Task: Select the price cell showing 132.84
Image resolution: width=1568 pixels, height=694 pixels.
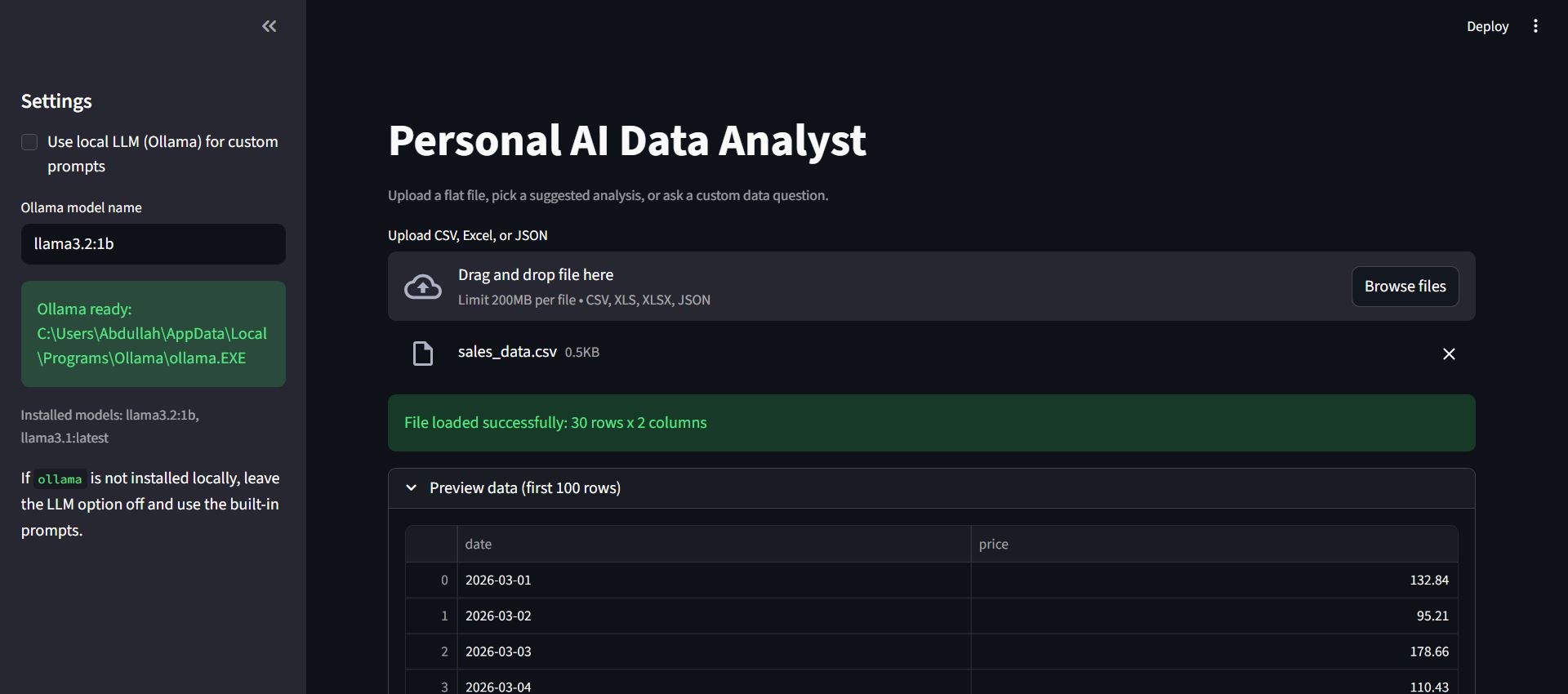Action: (x=1428, y=580)
